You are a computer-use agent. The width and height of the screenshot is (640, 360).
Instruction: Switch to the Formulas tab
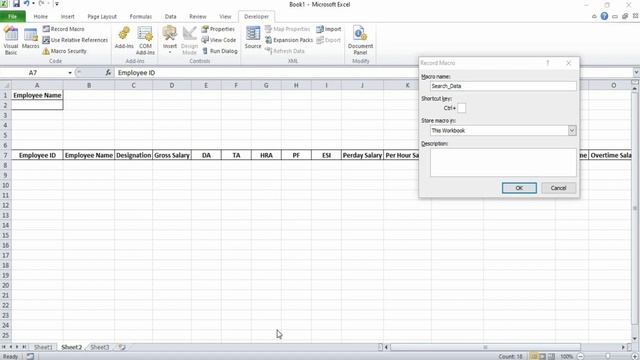(x=141, y=16)
